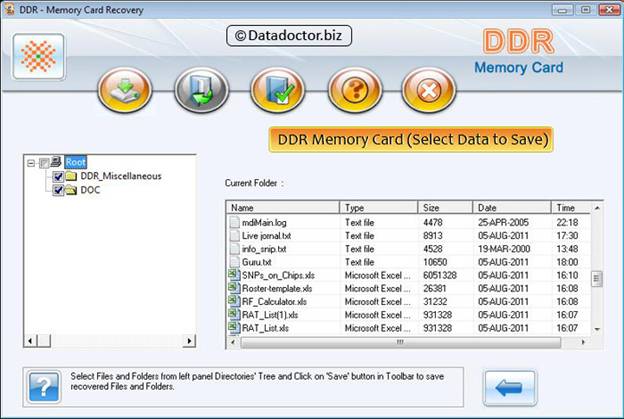Maximize the DDR Memory Card Recovery window

tap(586, 10)
